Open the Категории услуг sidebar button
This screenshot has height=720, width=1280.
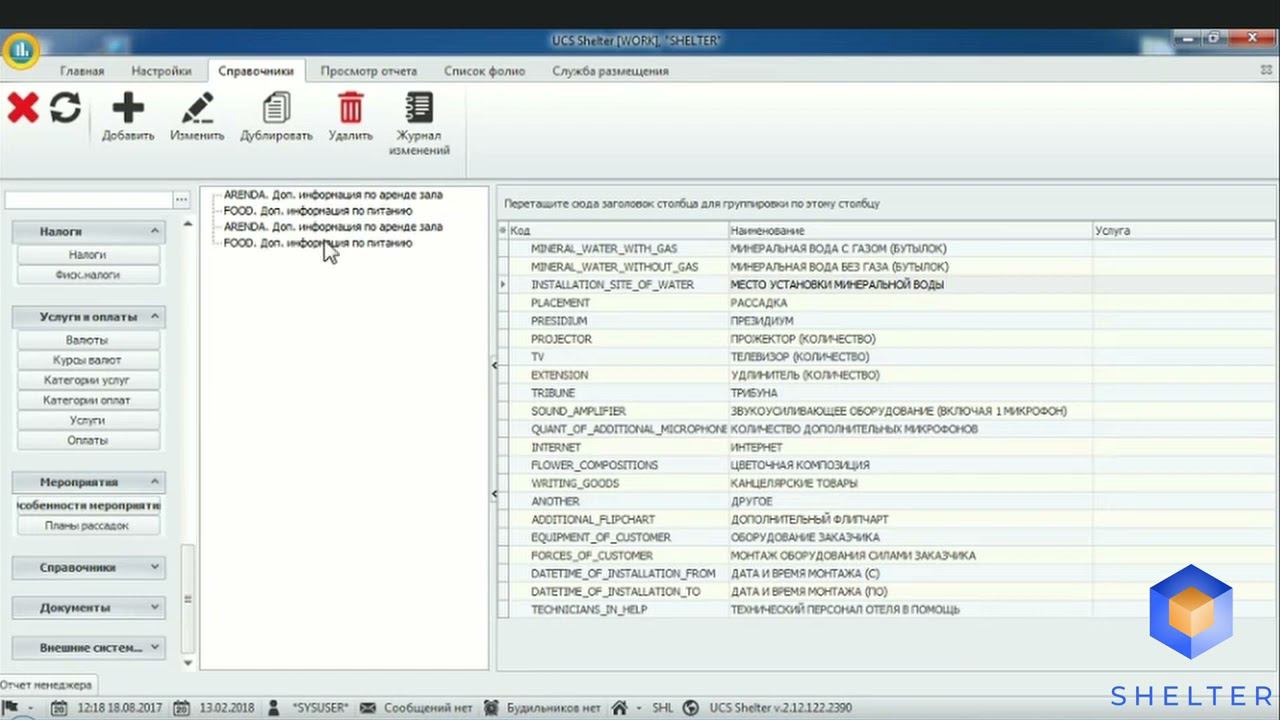click(x=88, y=380)
